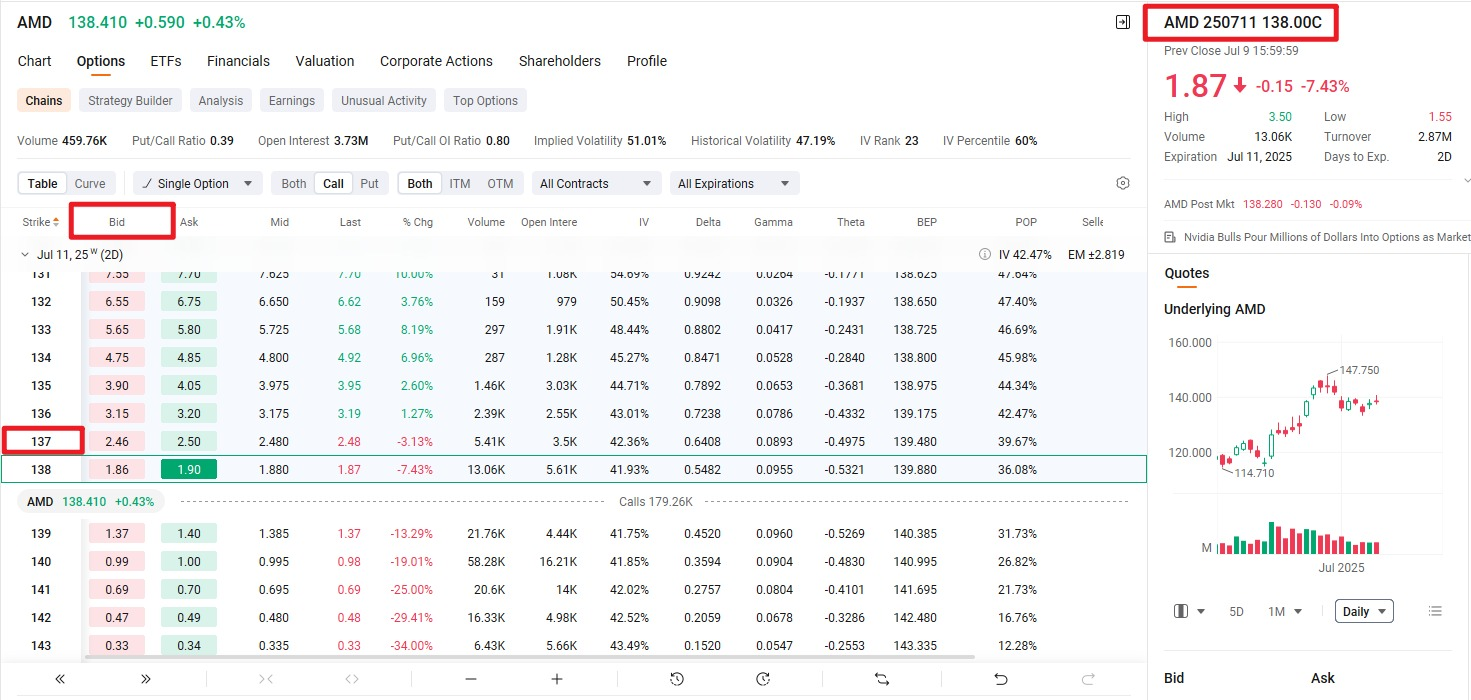
Task: Sort by the Delta column header
Action: 708,222
